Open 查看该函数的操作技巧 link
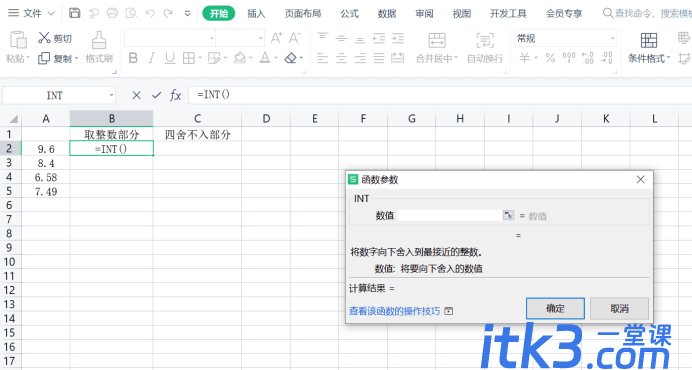 [x=395, y=311]
